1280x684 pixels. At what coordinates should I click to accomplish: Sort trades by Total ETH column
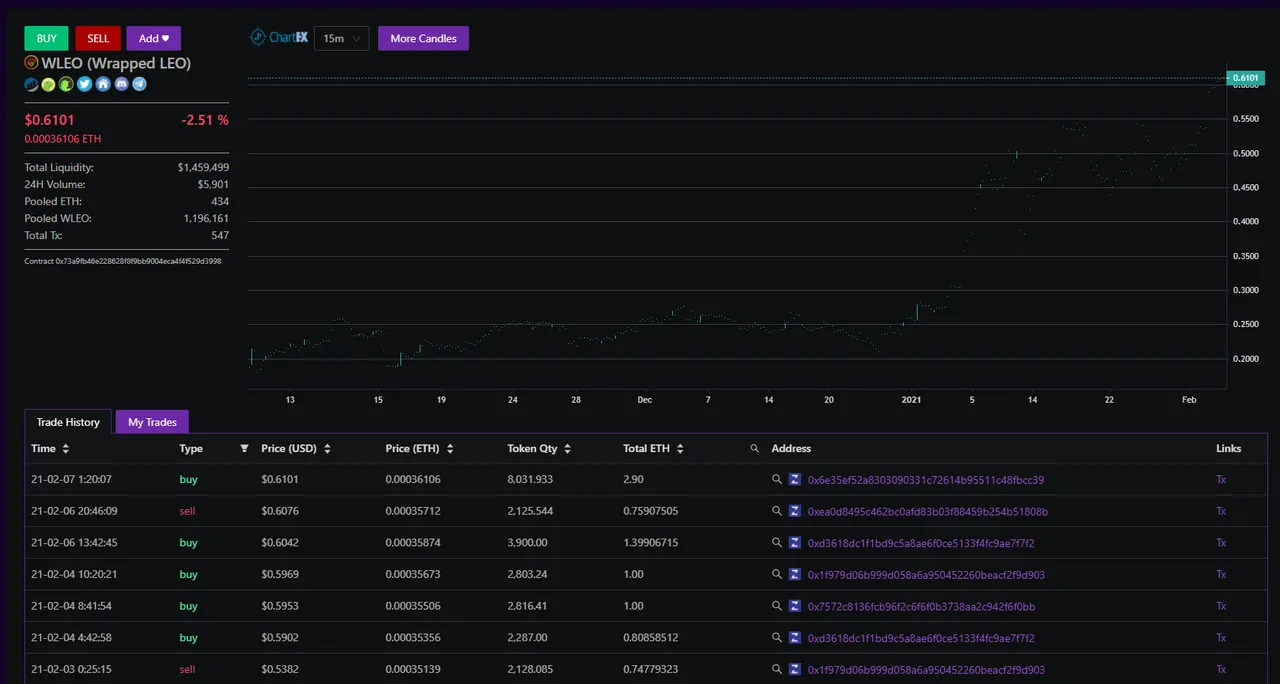click(680, 449)
